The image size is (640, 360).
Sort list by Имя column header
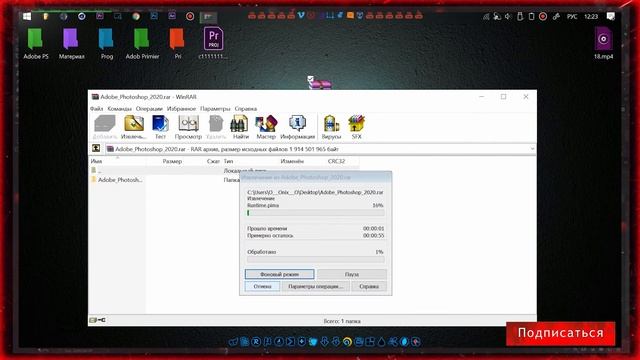[96, 161]
